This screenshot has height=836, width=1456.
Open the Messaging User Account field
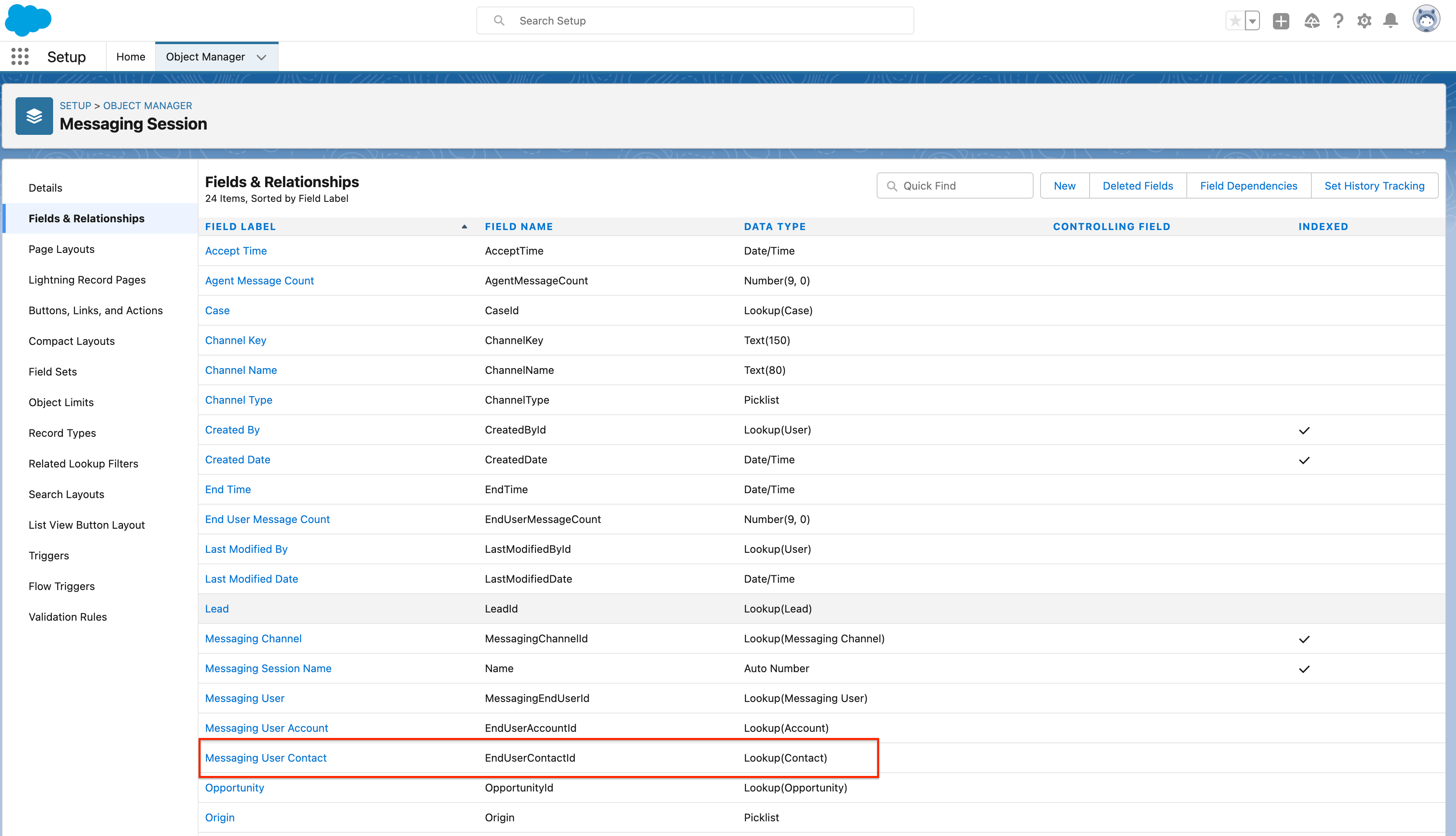[x=266, y=729]
